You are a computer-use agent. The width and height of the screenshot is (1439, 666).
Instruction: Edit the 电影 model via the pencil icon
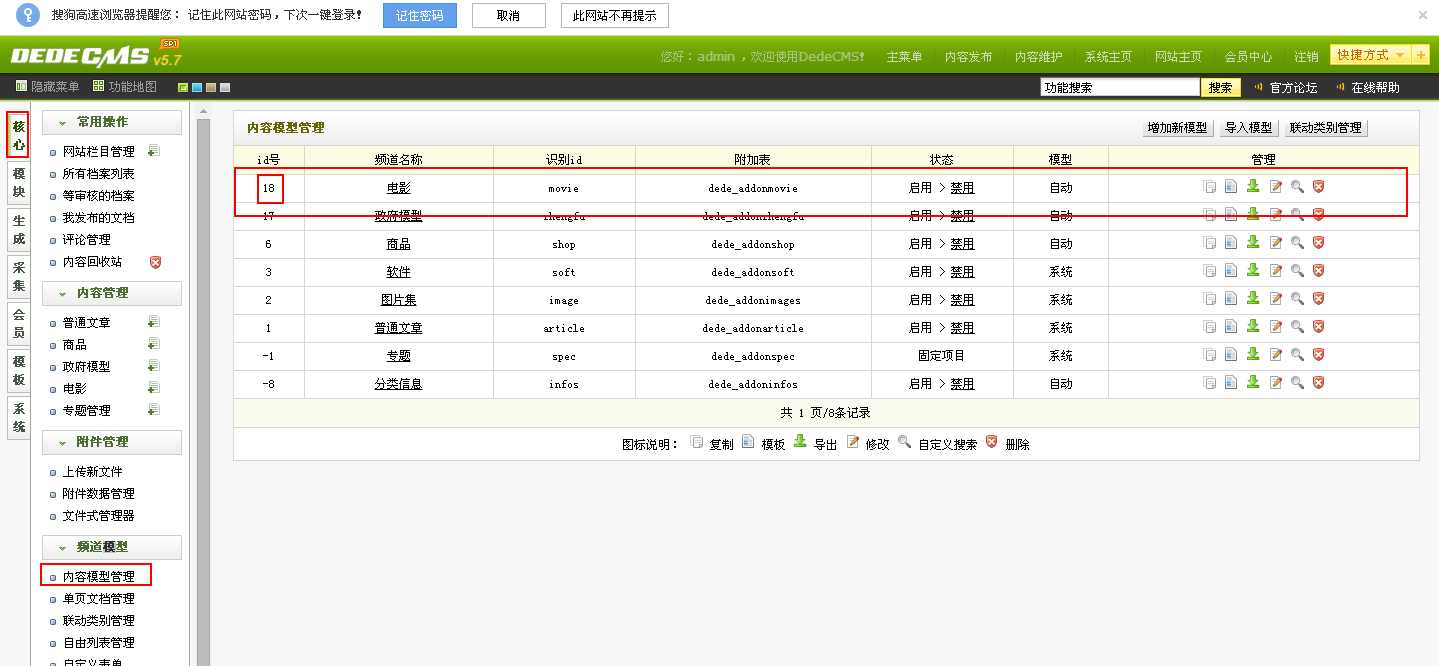click(1275, 187)
